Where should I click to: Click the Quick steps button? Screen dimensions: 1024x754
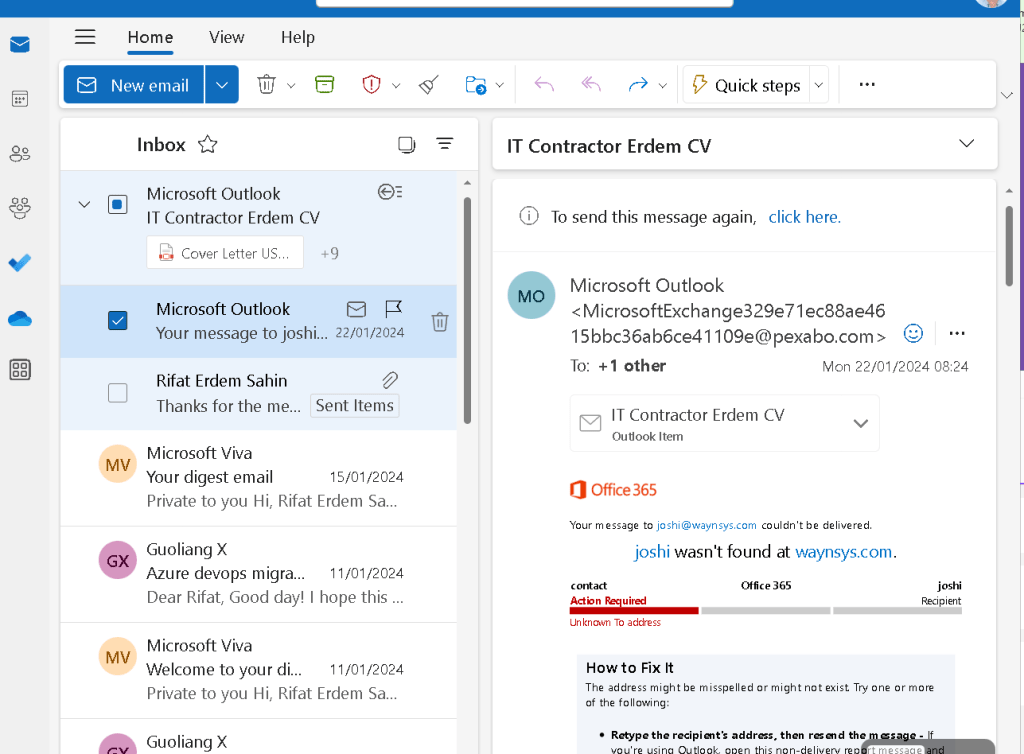click(746, 85)
